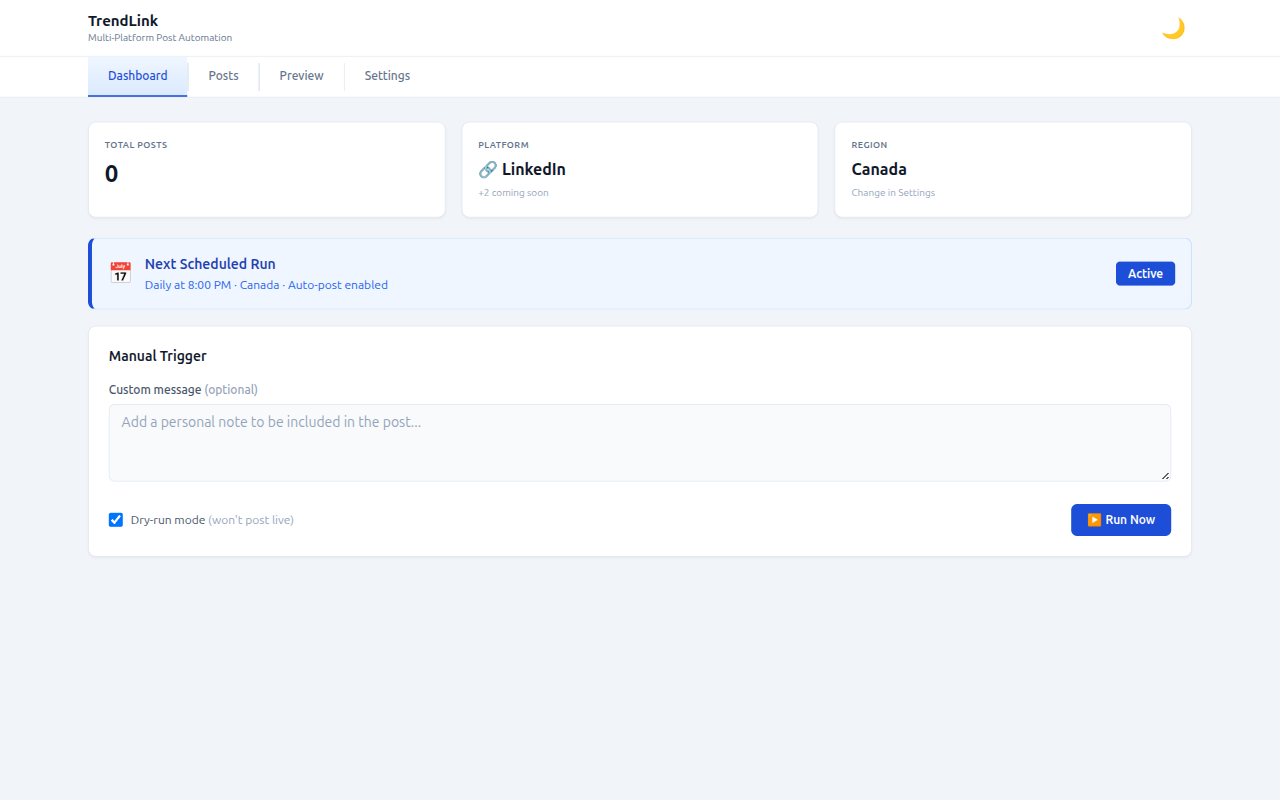The width and height of the screenshot is (1280, 800).
Task: Click the link chain icon beside LinkedIn
Action: click(488, 170)
